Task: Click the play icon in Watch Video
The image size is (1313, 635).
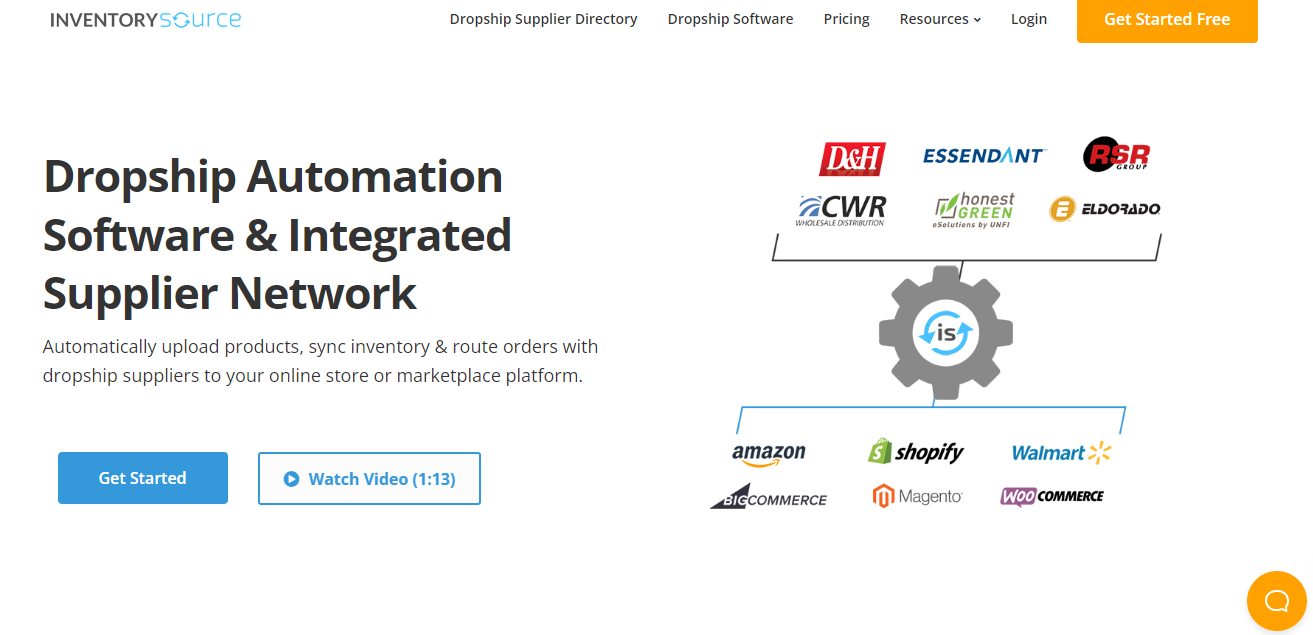Action: point(291,479)
